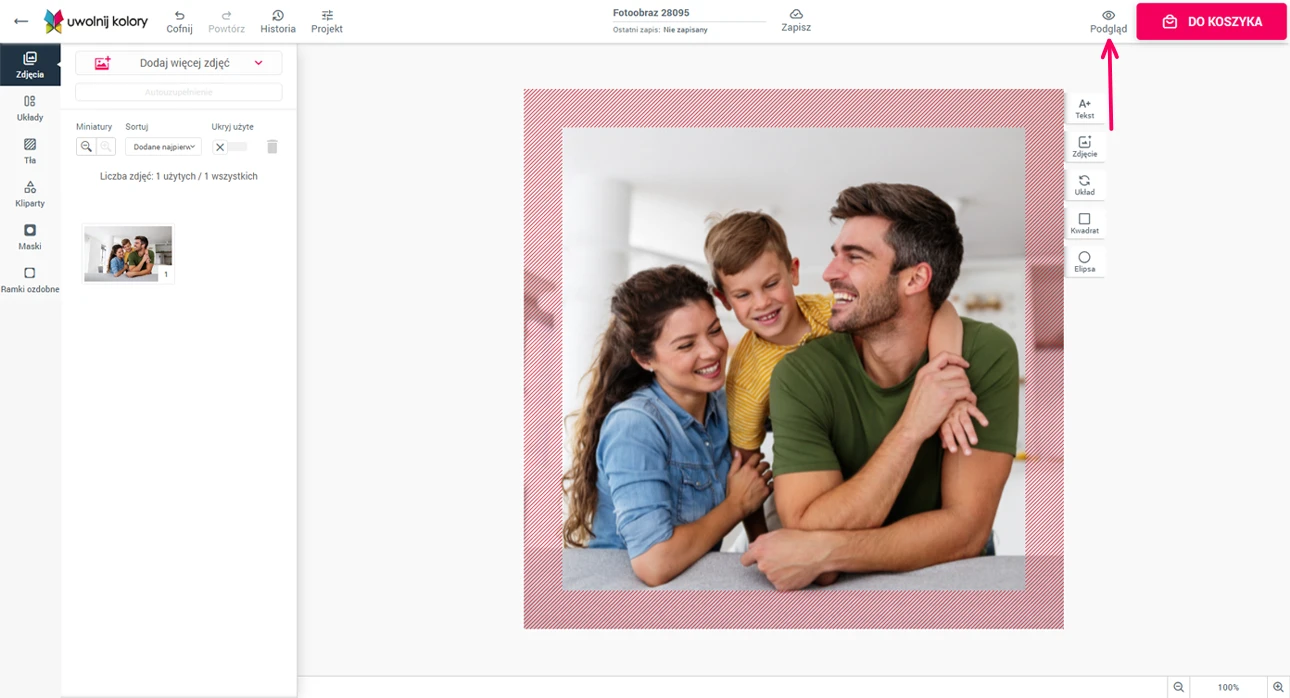Screen dimensions: 1290x698
Task: Go back using the left arrow
Action: pos(21,21)
